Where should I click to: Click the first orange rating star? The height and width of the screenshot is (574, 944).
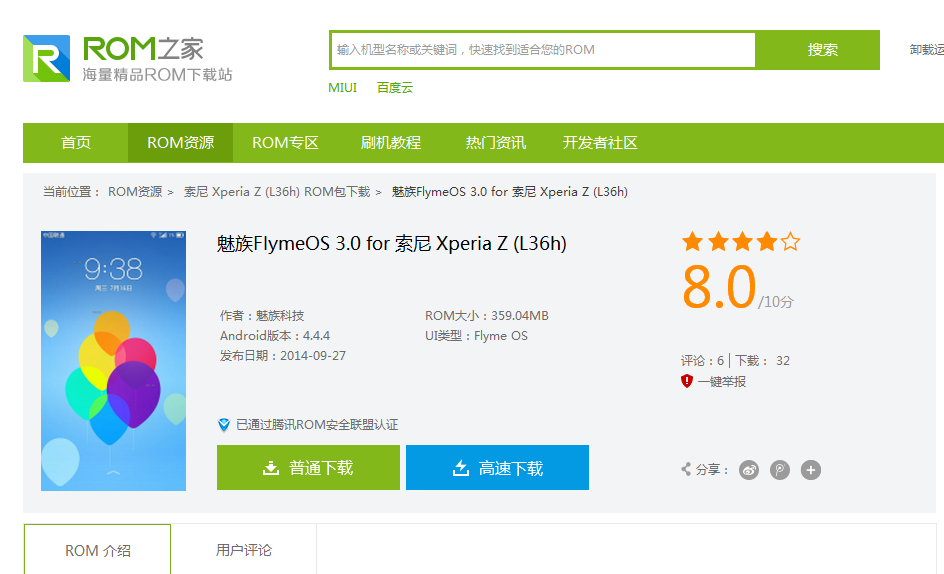click(x=692, y=242)
